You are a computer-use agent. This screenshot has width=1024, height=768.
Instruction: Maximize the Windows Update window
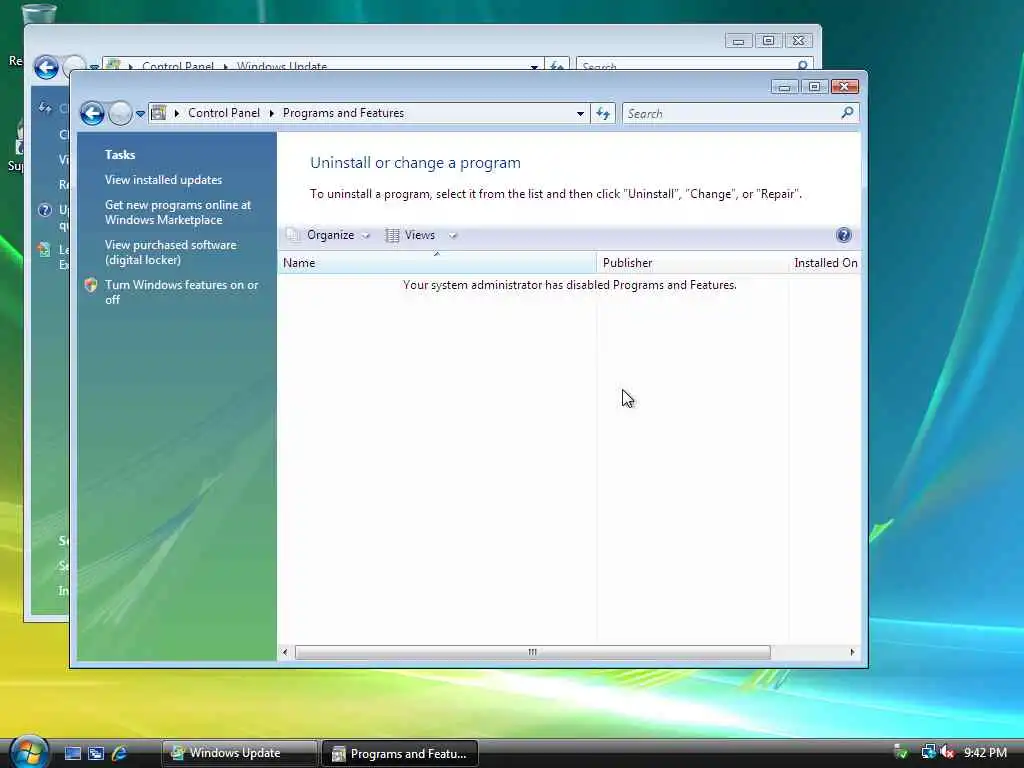click(769, 40)
